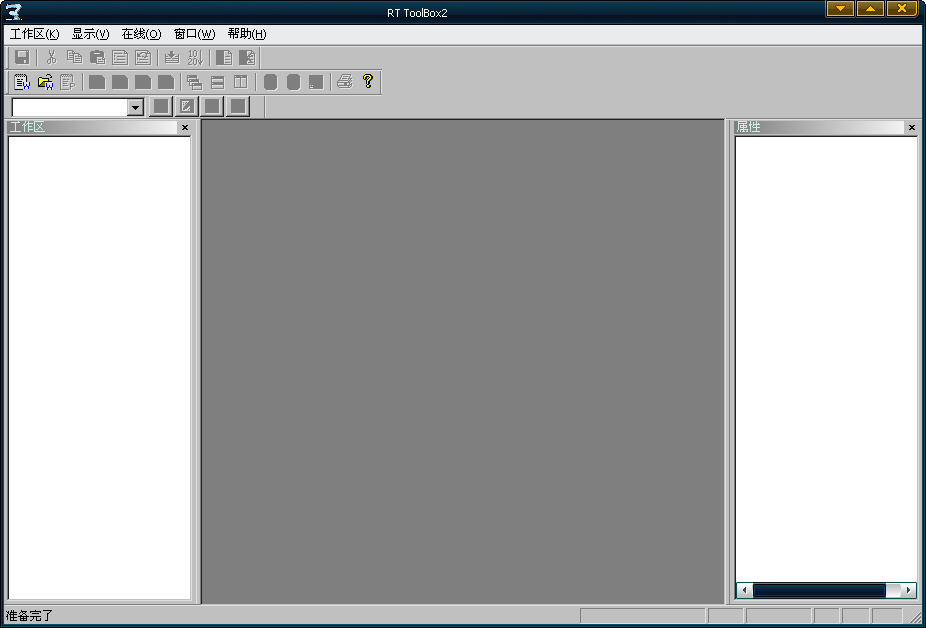Click the 10/20 renumber lines icon
This screenshot has height=628, width=926.
(195, 57)
